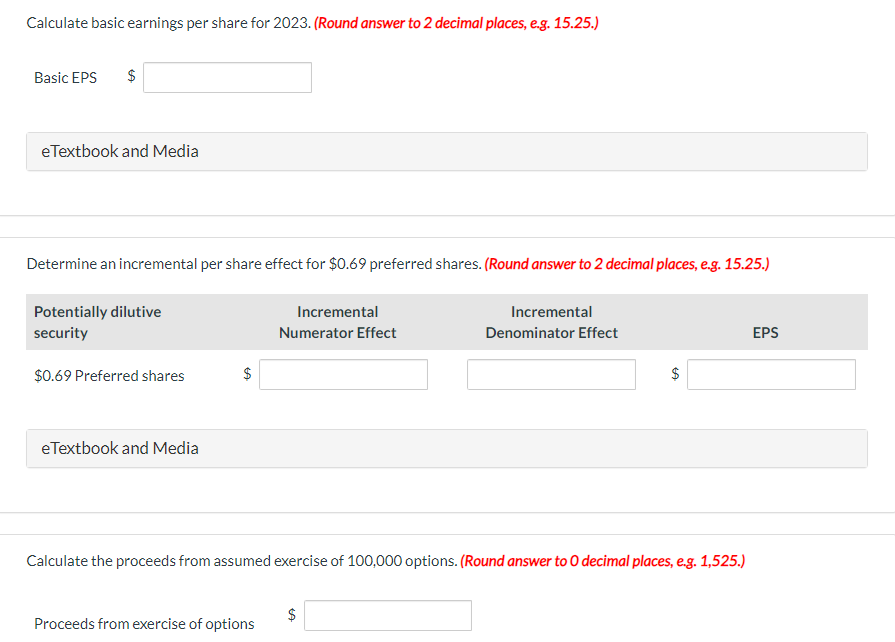Click the 'Proceeds from exercise of options' label
This screenshot has width=895, height=642.
(x=144, y=624)
